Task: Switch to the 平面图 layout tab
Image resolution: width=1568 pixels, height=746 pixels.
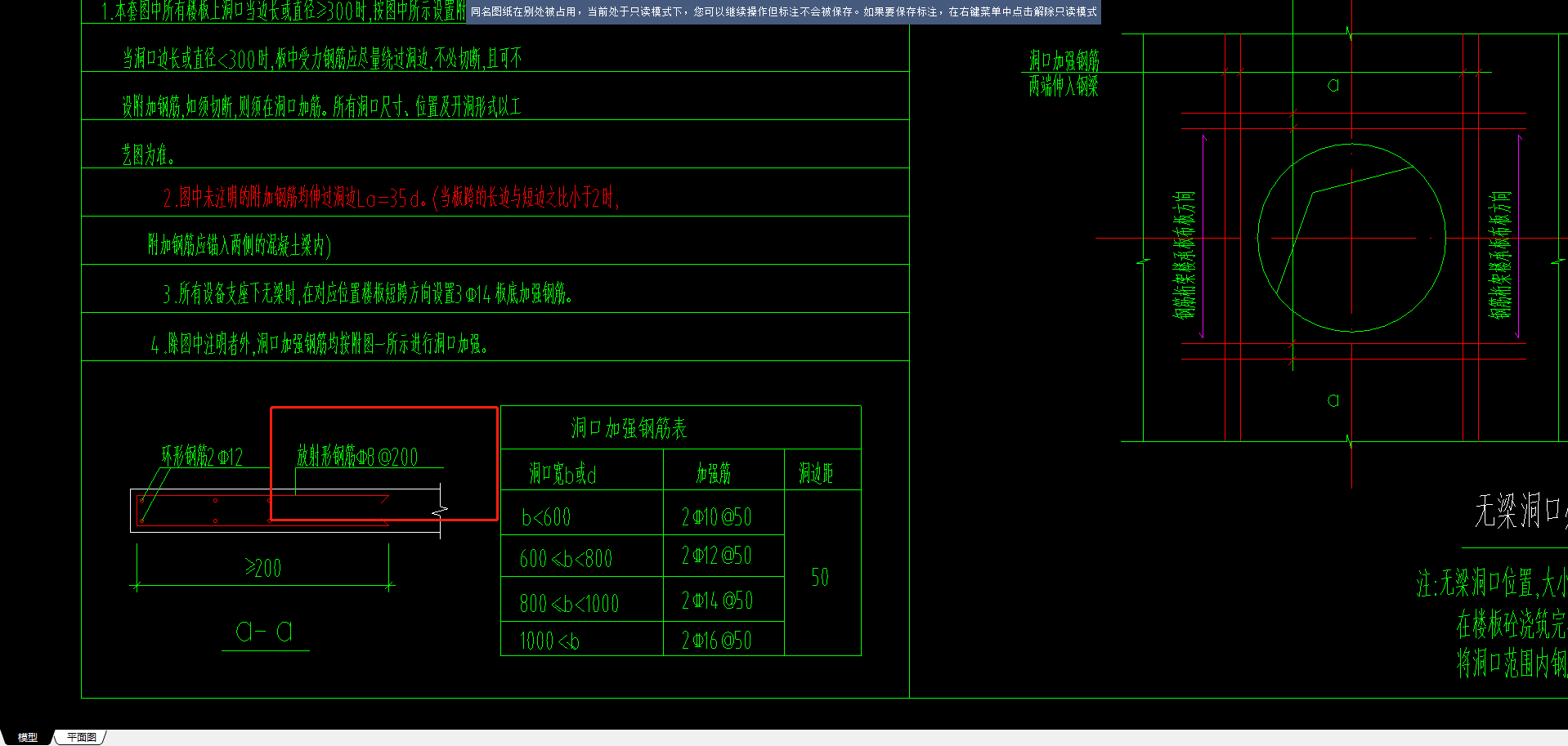Action: coord(81,737)
